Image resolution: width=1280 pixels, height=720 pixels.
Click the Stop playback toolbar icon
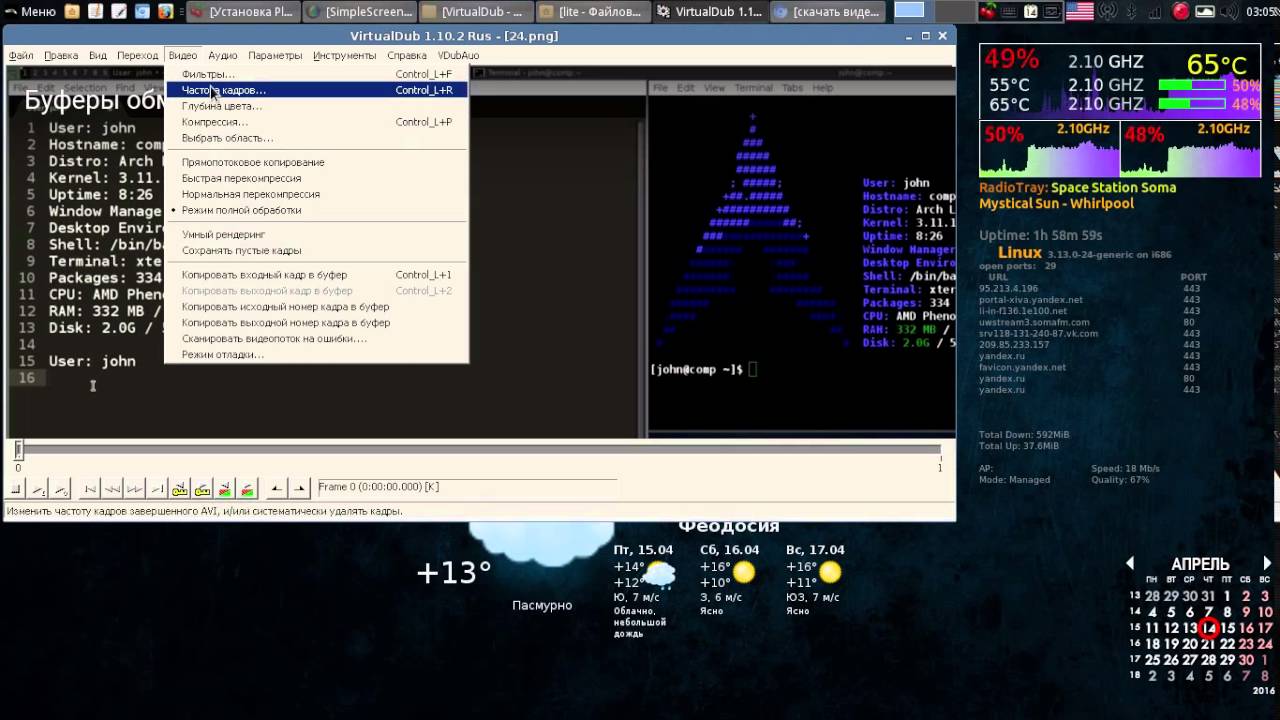tap(17, 489)
